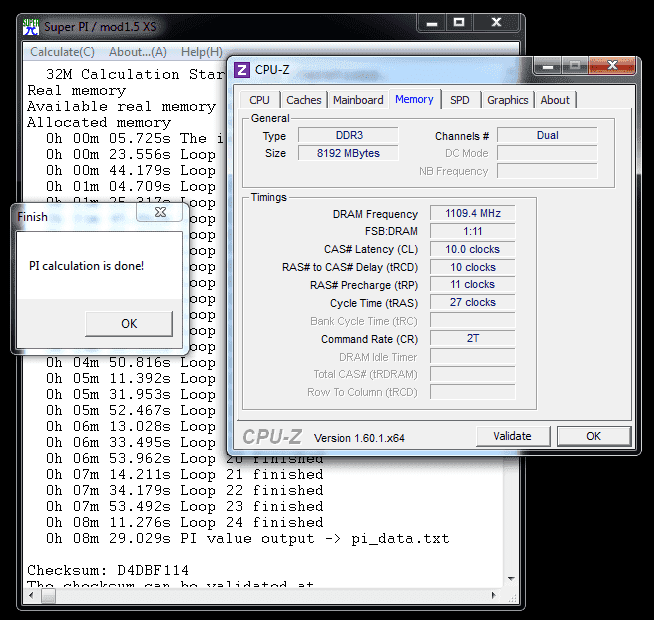Click the memory Type field showing DDR3

click(x=348, y=136)
